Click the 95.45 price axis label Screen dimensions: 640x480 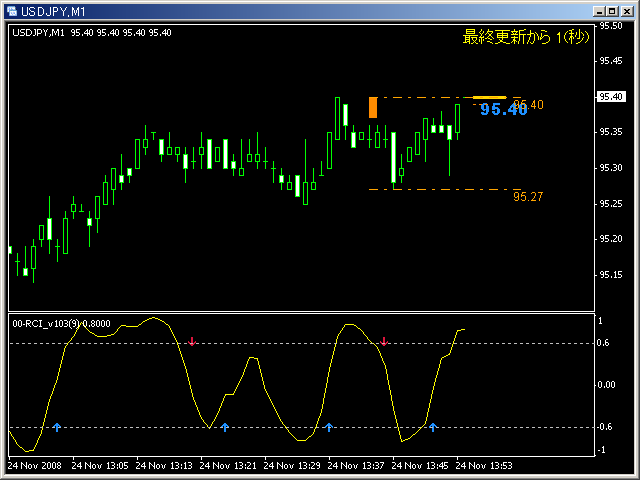(611, 61)
